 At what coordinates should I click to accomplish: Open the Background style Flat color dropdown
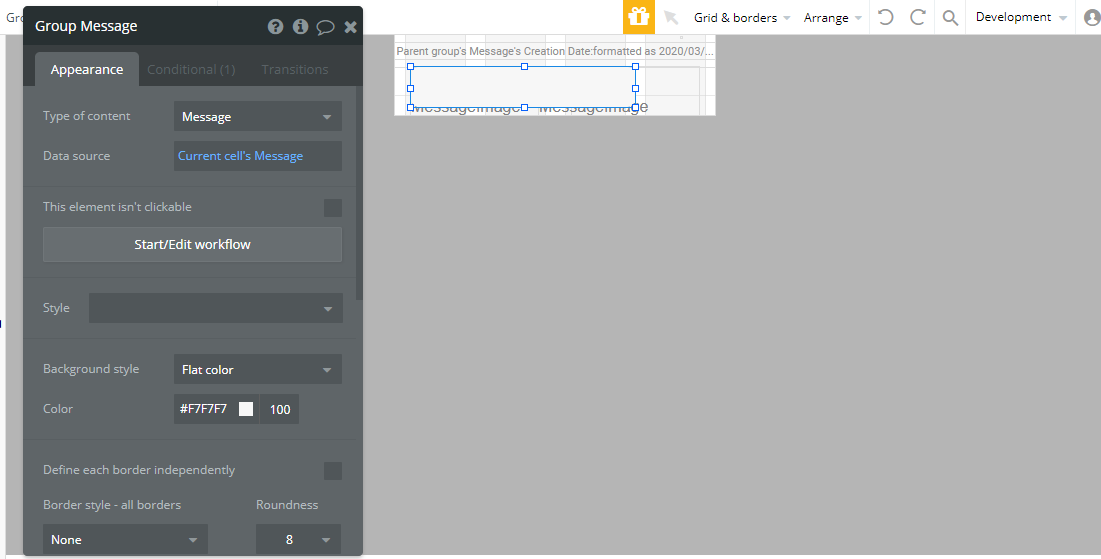tap(258, 369)
